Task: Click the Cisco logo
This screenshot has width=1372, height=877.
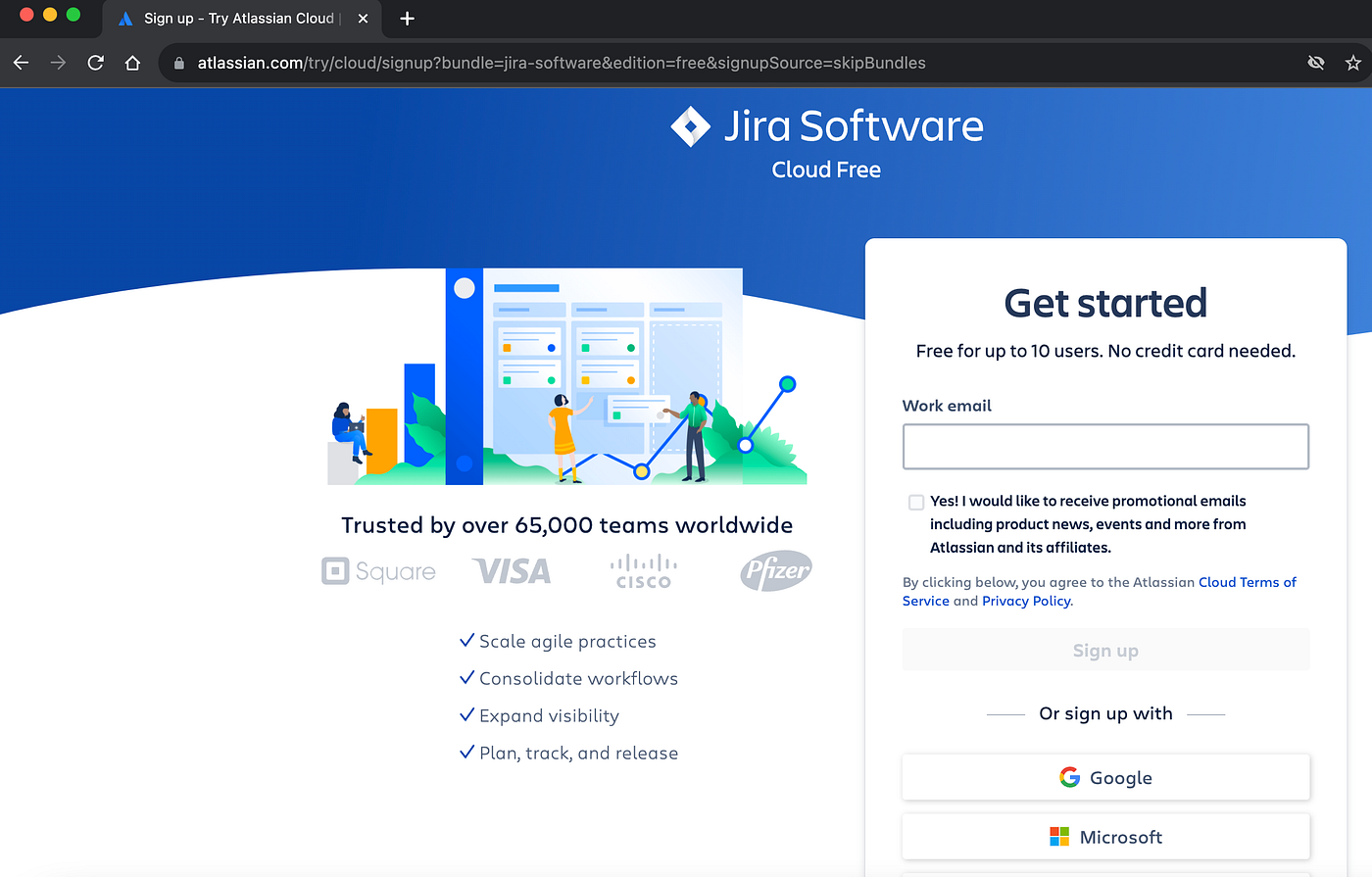Action: click(643, 571)
